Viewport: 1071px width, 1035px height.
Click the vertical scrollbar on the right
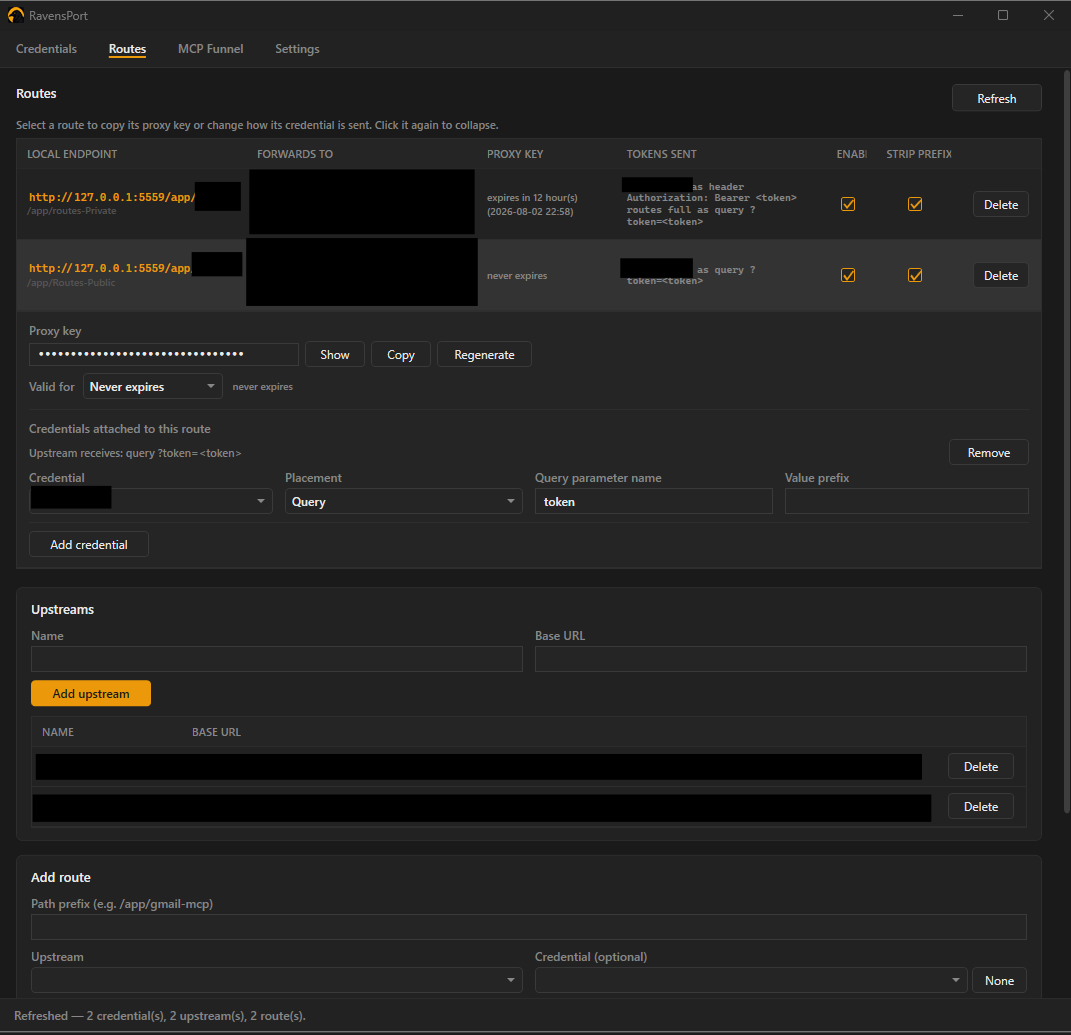1067,441
